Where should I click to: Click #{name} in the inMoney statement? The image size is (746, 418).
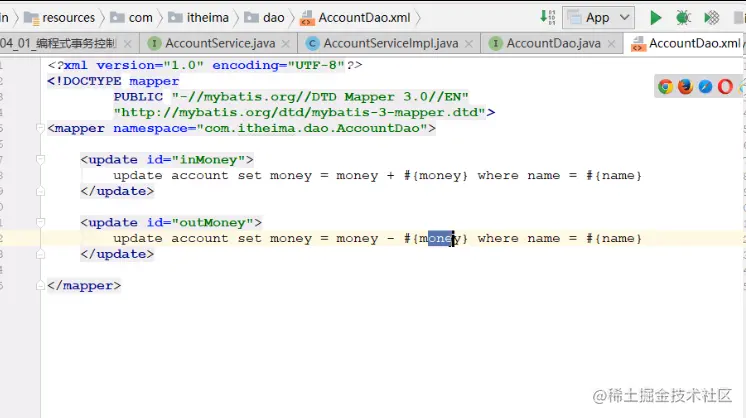(x=614, y=175)
